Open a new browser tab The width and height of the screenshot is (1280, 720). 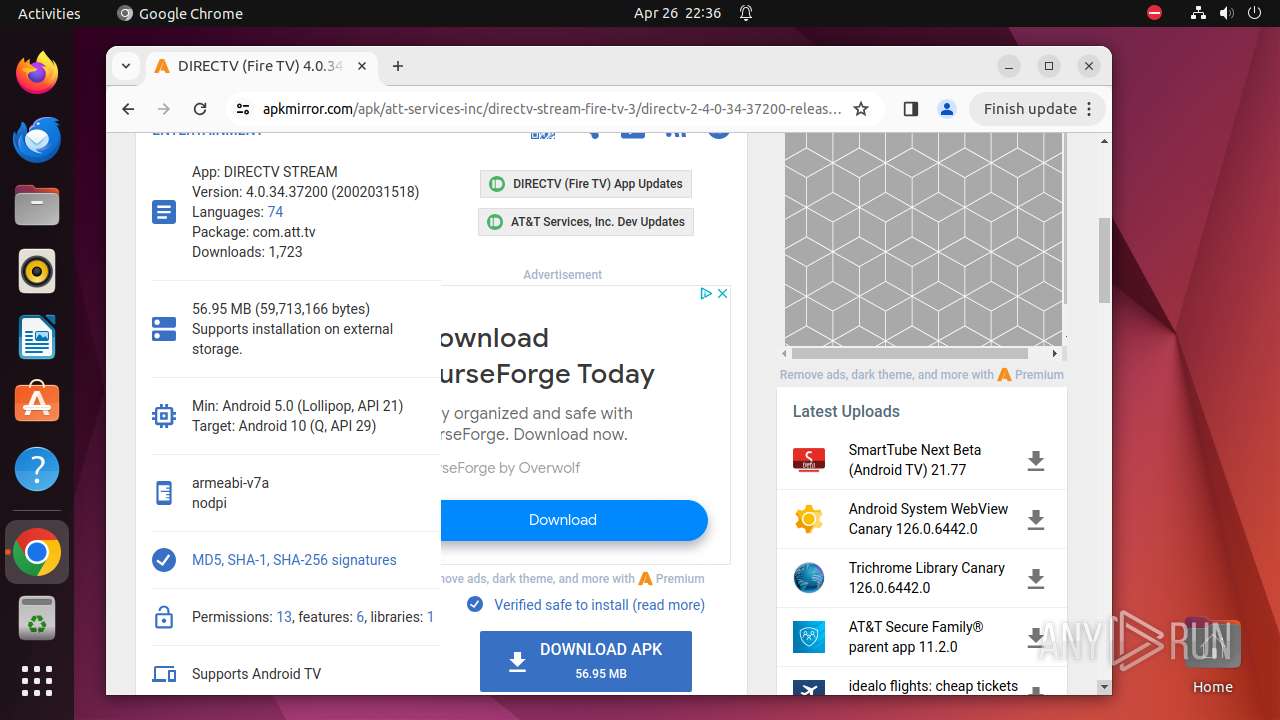click(x=398, y=66)
